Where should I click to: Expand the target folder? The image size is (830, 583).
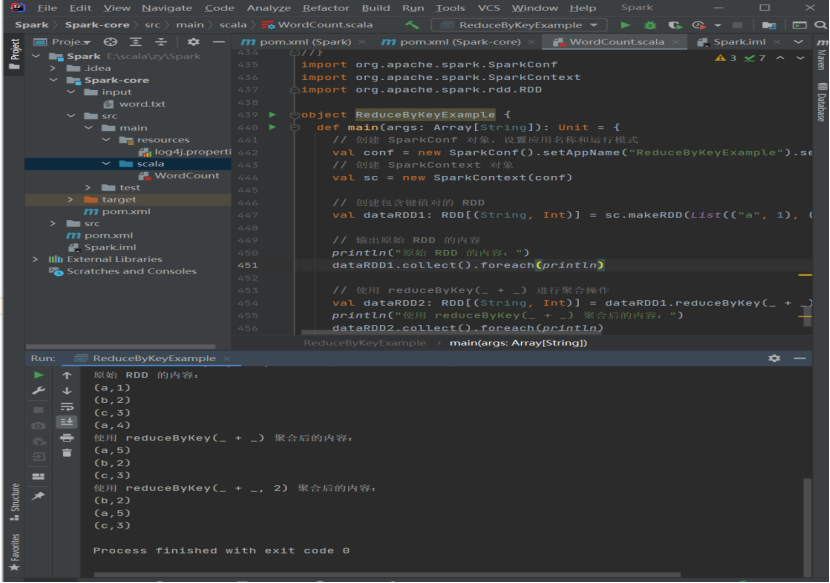click(x=70, y=200)
